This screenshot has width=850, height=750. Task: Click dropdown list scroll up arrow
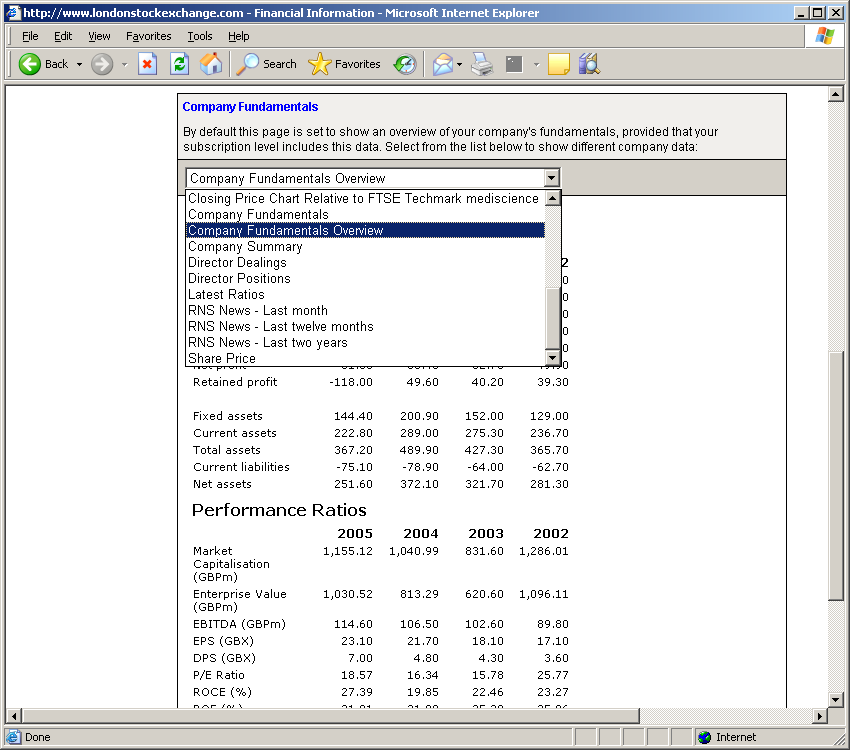click(x=552, y=198)
